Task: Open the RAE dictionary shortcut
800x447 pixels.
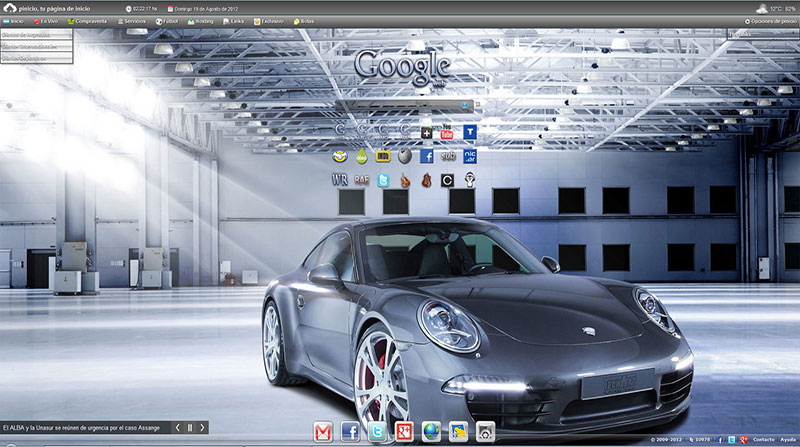Action: (360, 180)
